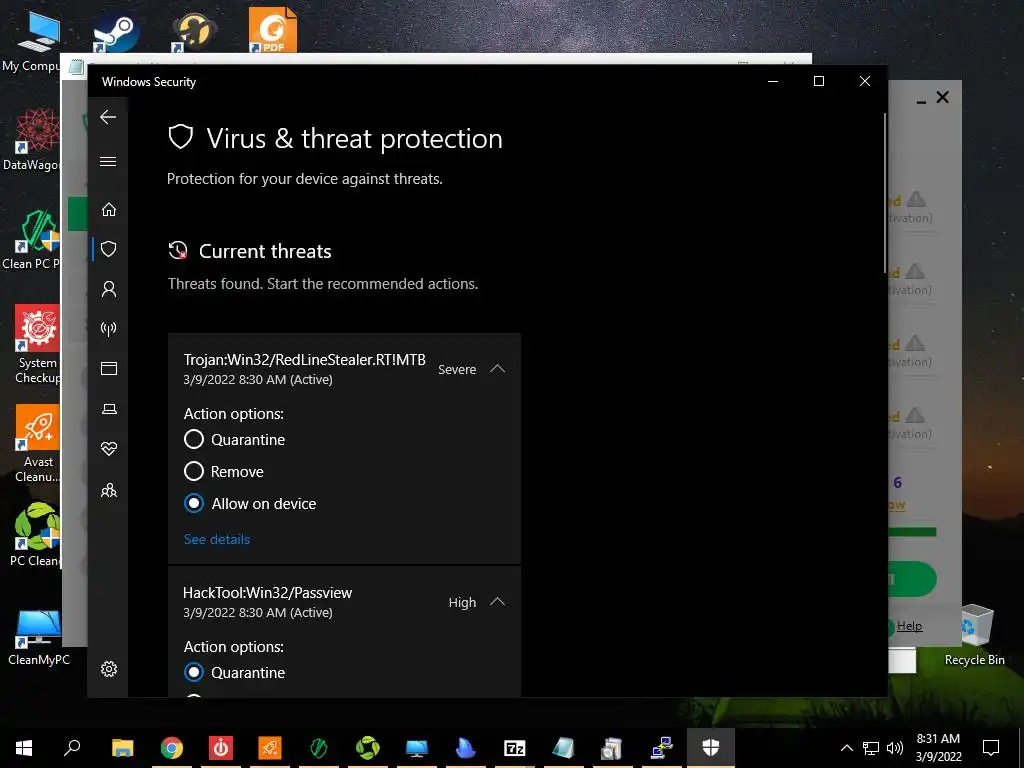This screenshot has height=768, width=1024.
Task: Close the background cleaner window with X
Action: 942,97
